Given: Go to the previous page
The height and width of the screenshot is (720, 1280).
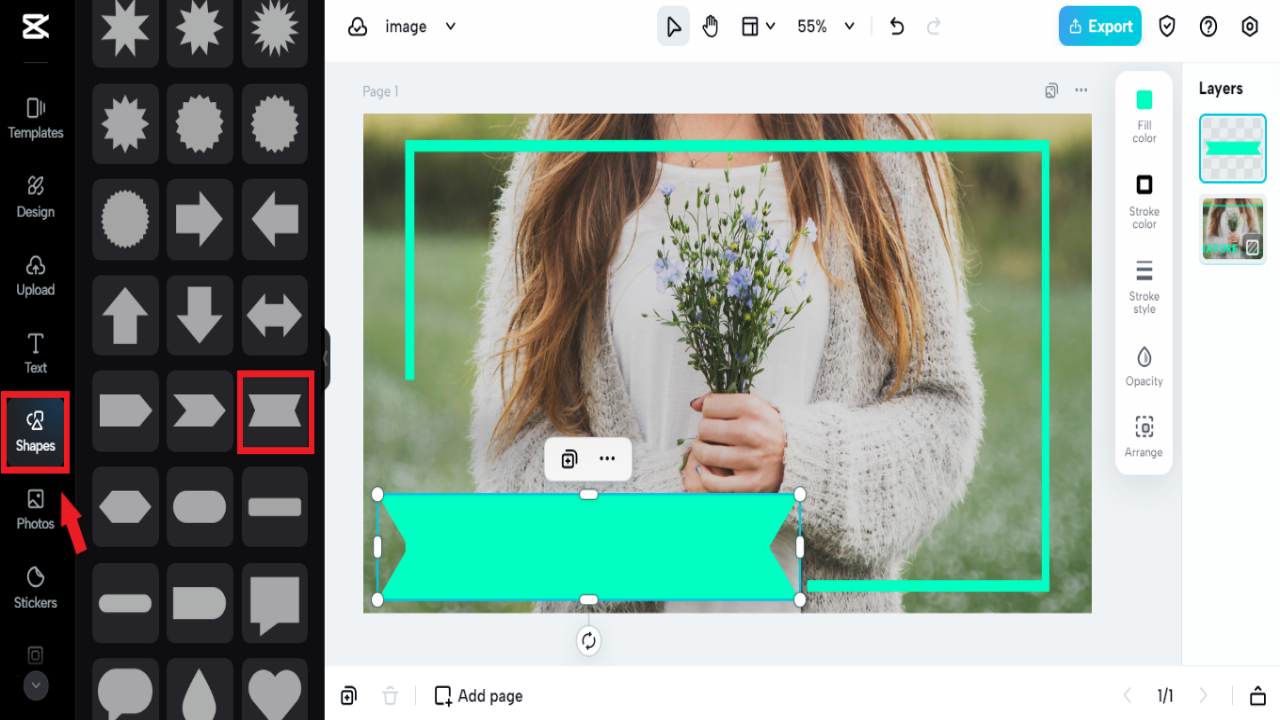Looking at the screenshot, I should tap(1127, 696).
